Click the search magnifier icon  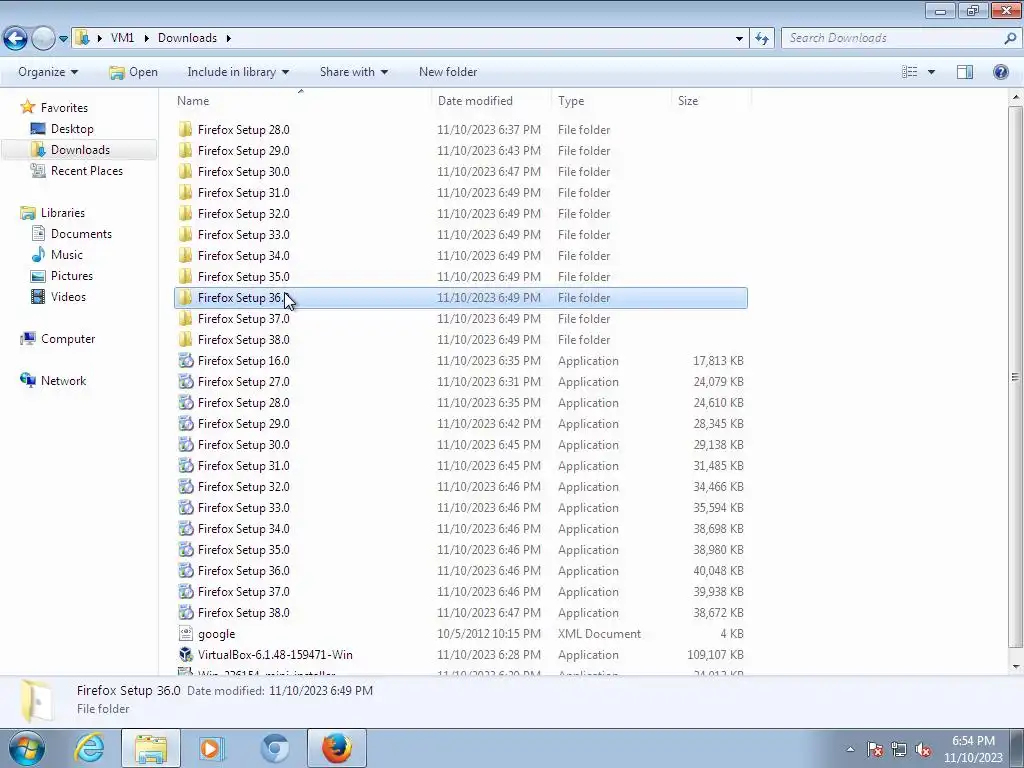pos(1010,38)
